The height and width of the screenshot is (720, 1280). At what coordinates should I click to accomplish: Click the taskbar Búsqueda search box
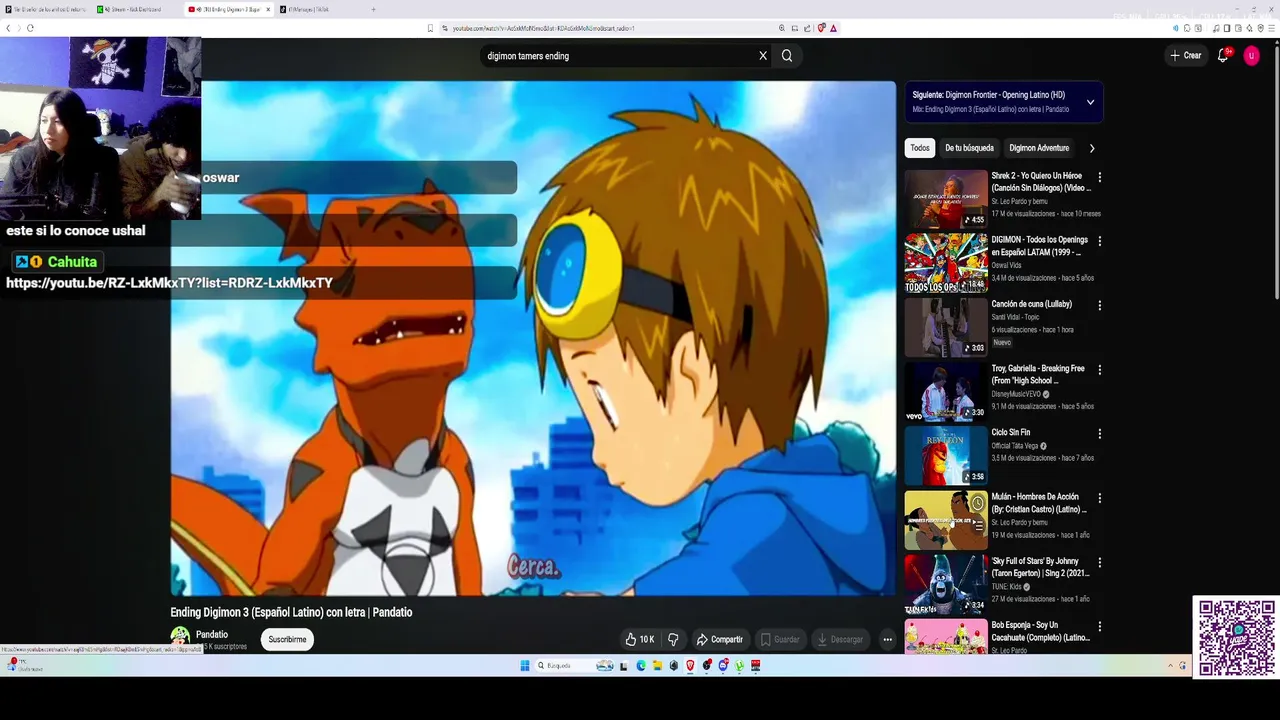(575, 666)
